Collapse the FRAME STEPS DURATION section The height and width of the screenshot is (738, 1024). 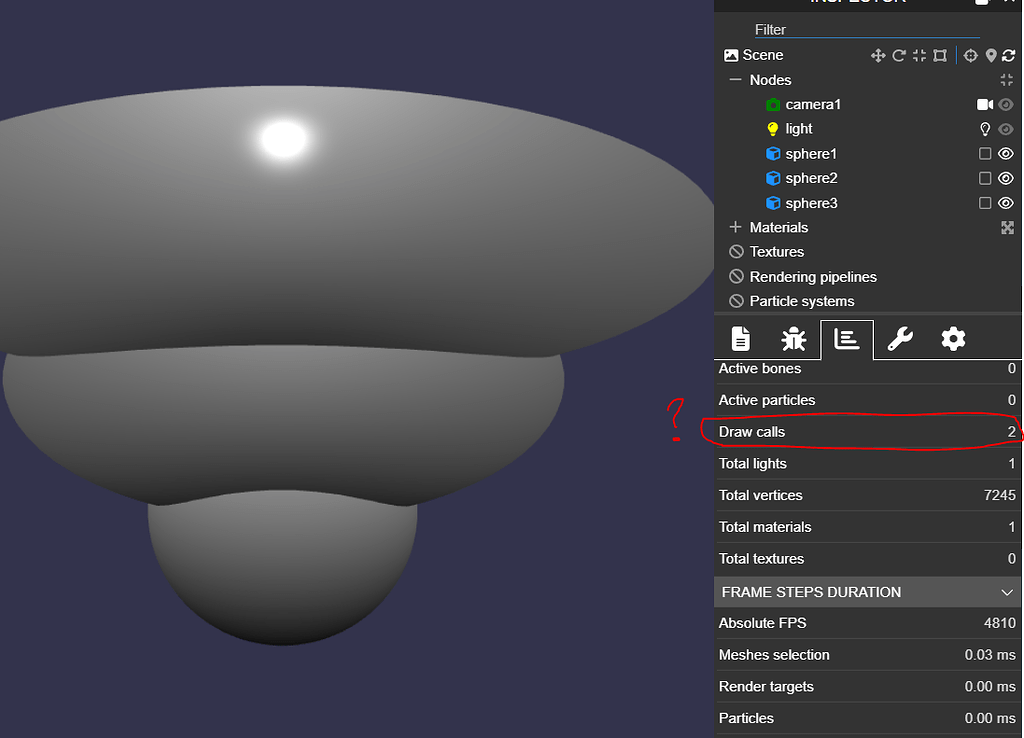[x=1008, y=592]
